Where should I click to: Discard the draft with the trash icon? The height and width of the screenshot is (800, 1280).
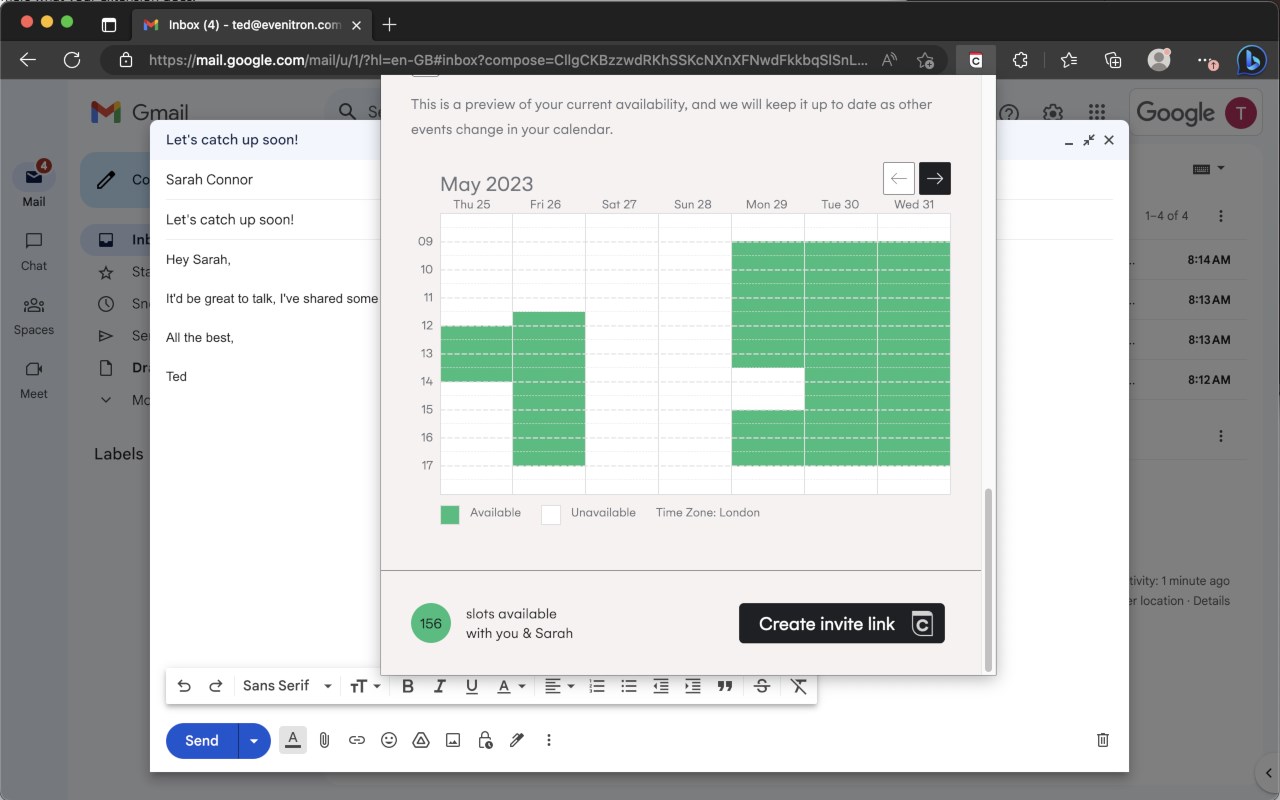(x=1103, y=740)
